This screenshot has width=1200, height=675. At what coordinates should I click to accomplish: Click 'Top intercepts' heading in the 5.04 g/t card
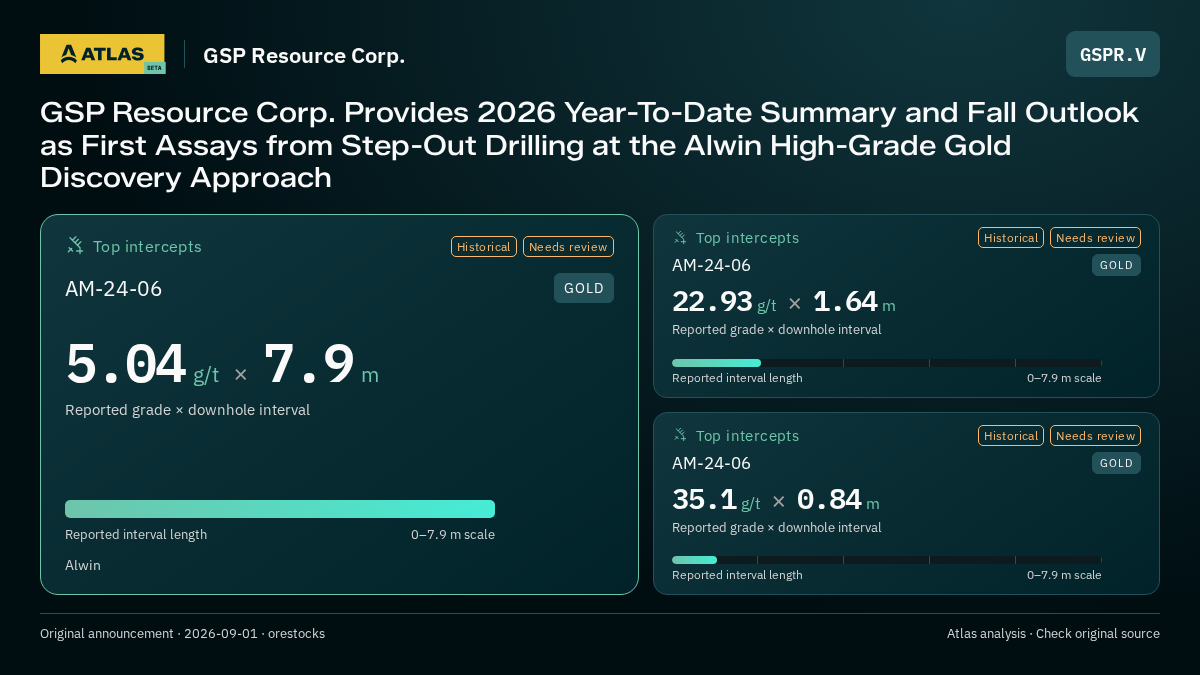147,246
